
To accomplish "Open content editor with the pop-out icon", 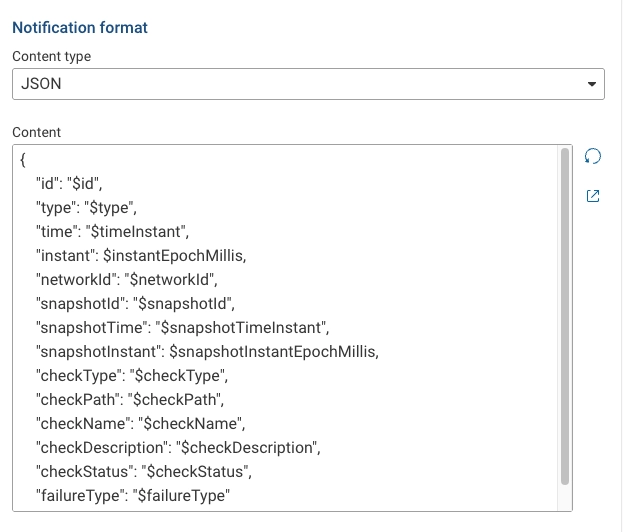I will (593, 196).
